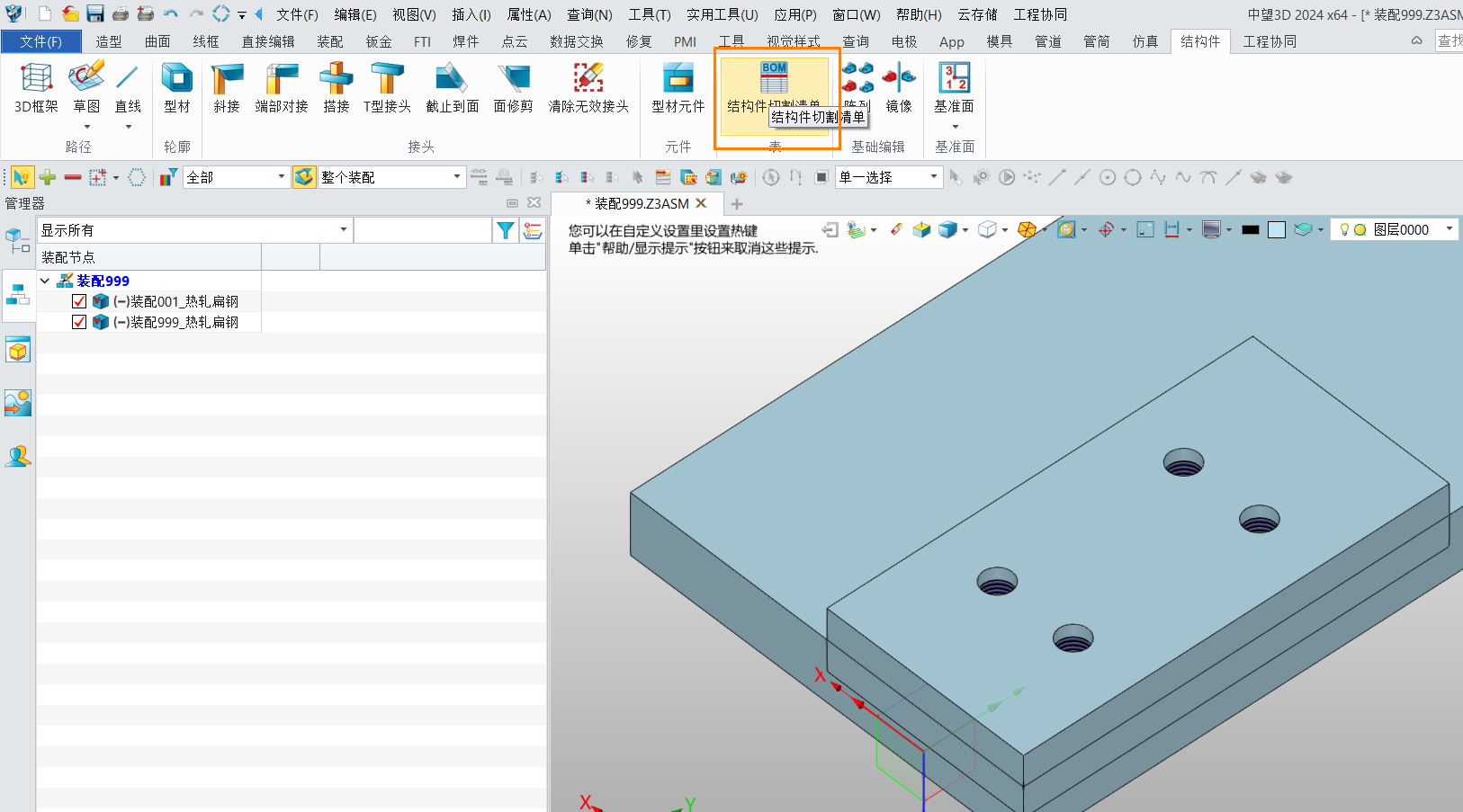
Task: Switch to the 钣金 ribbon tab
Action: coord(379,41)
